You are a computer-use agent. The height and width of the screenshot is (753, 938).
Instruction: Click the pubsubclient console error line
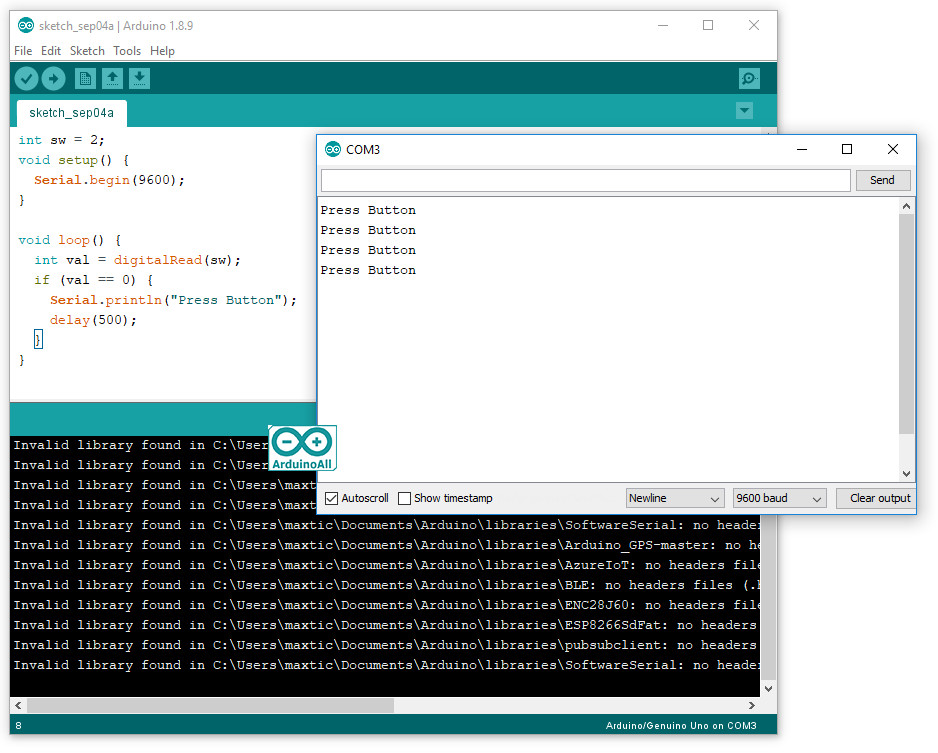(386, 645)
